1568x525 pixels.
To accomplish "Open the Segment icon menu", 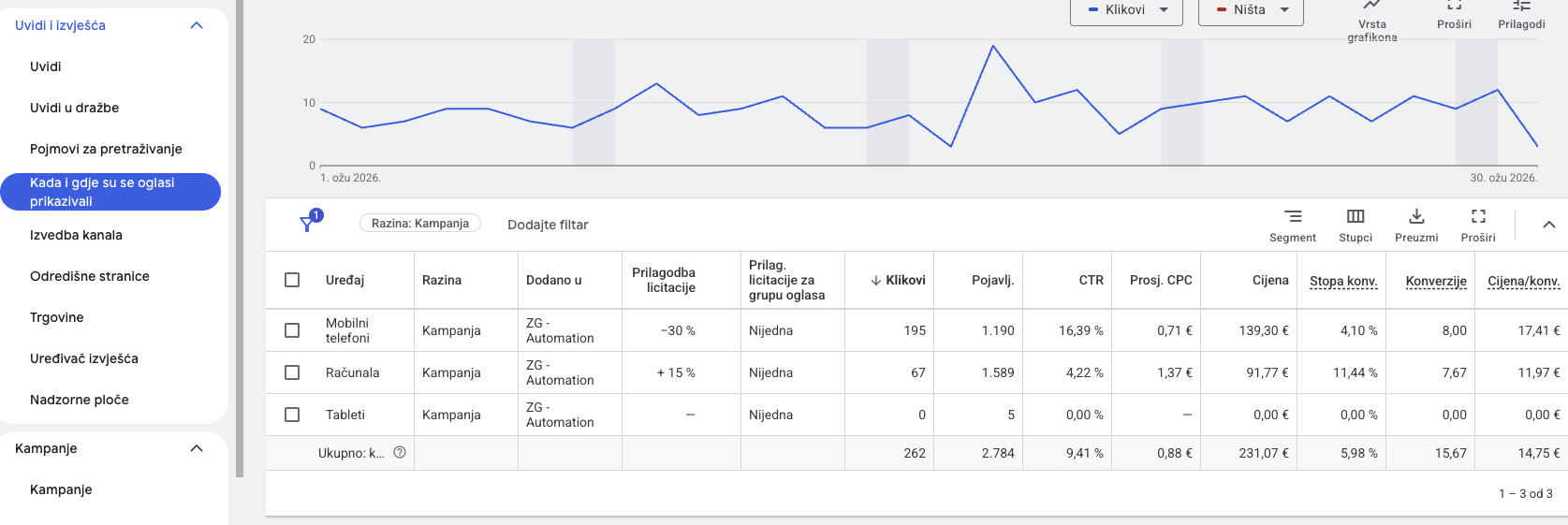I will pyautogui.click(x=1292, y=217).
